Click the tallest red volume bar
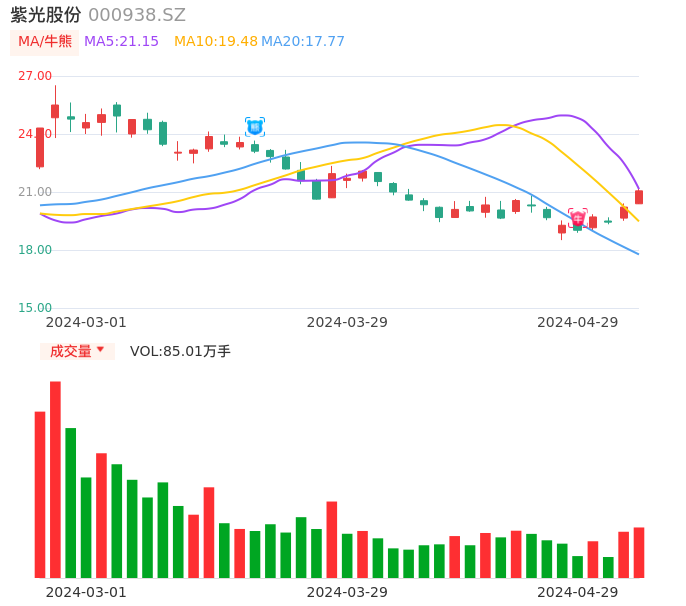The width and height of the screenshot is (686, 606). [55, 480]
